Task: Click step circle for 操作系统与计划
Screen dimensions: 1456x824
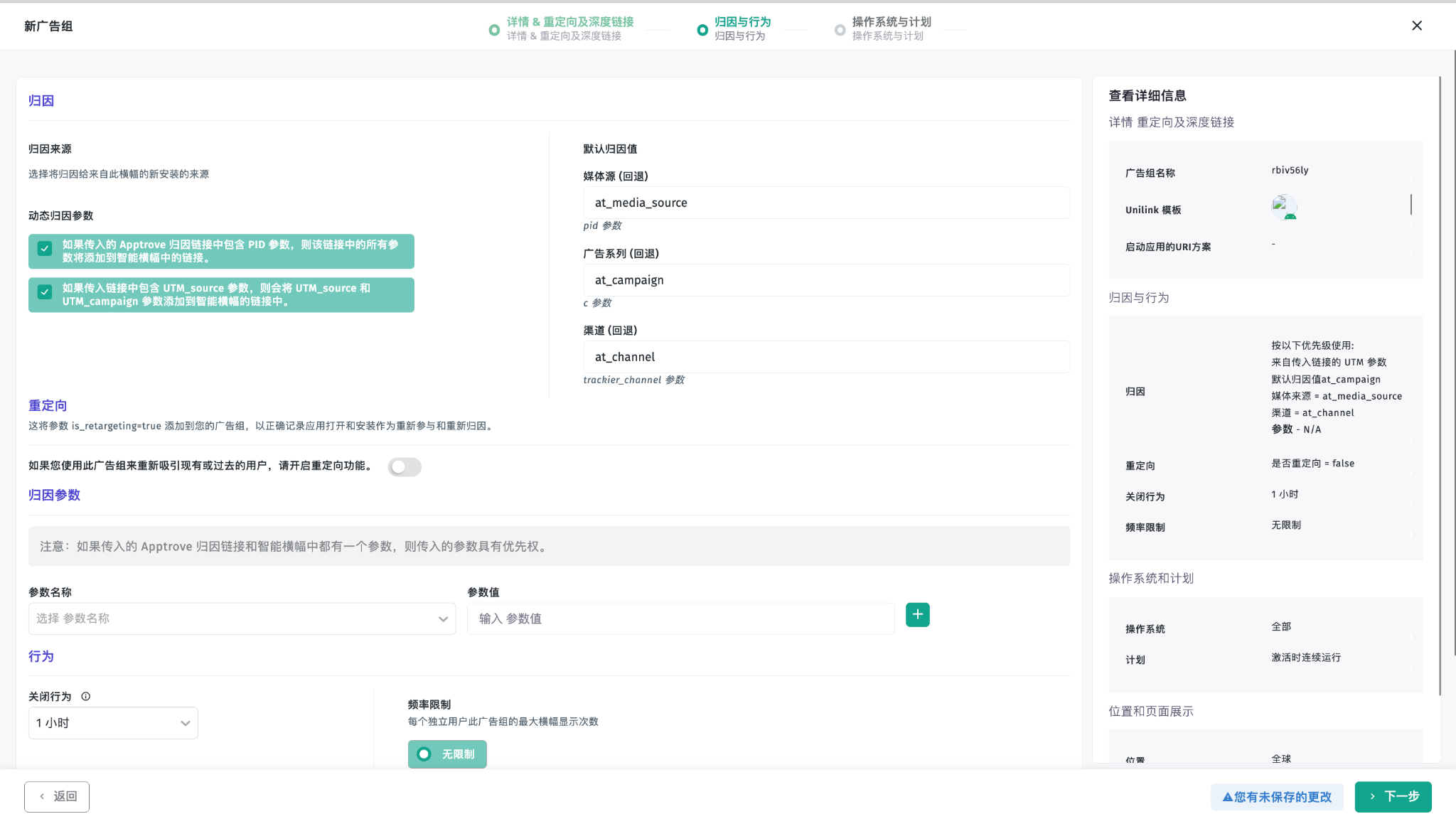Action: [840, 30]
